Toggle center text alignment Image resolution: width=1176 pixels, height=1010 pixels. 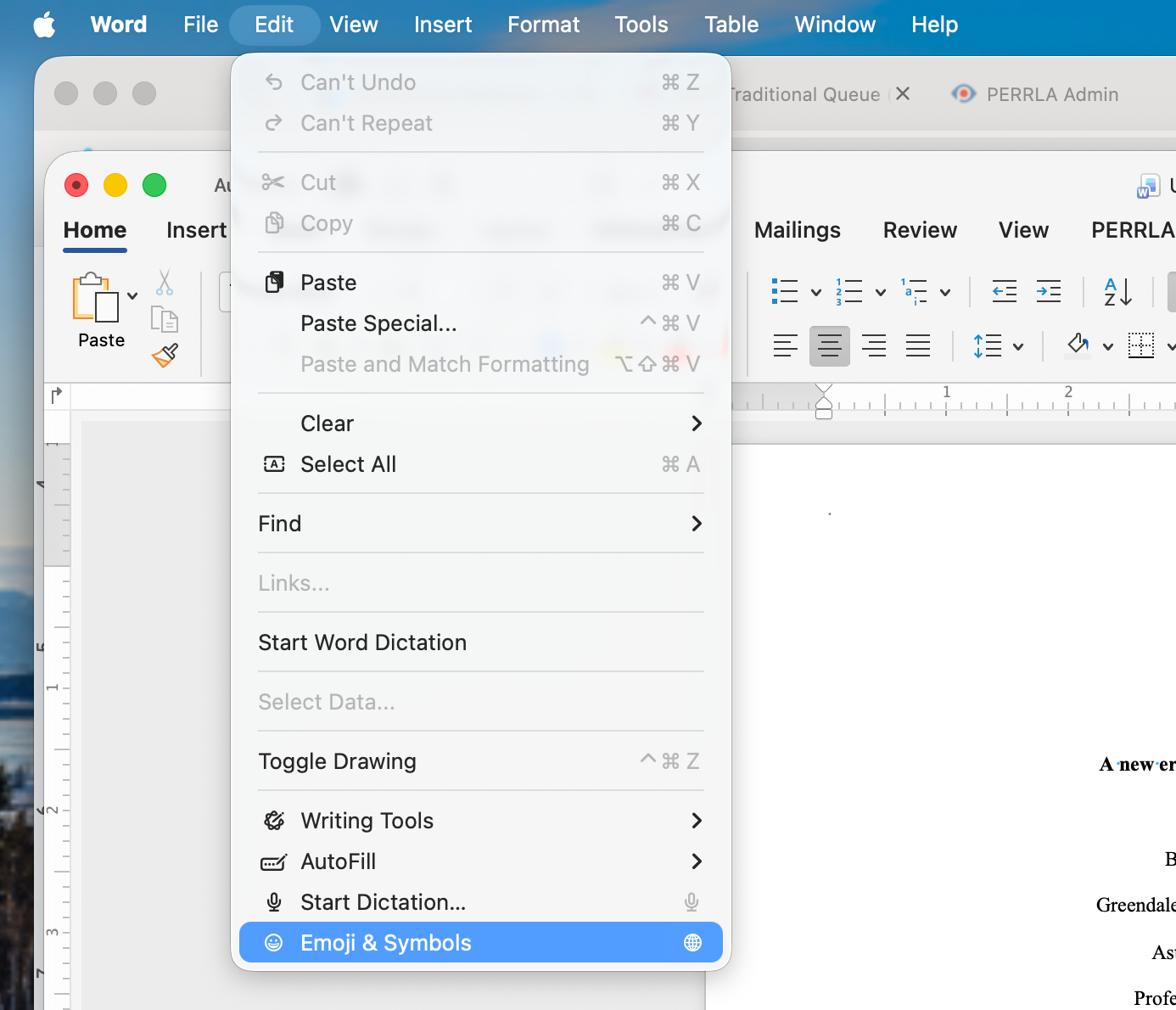tap(830, 345)
